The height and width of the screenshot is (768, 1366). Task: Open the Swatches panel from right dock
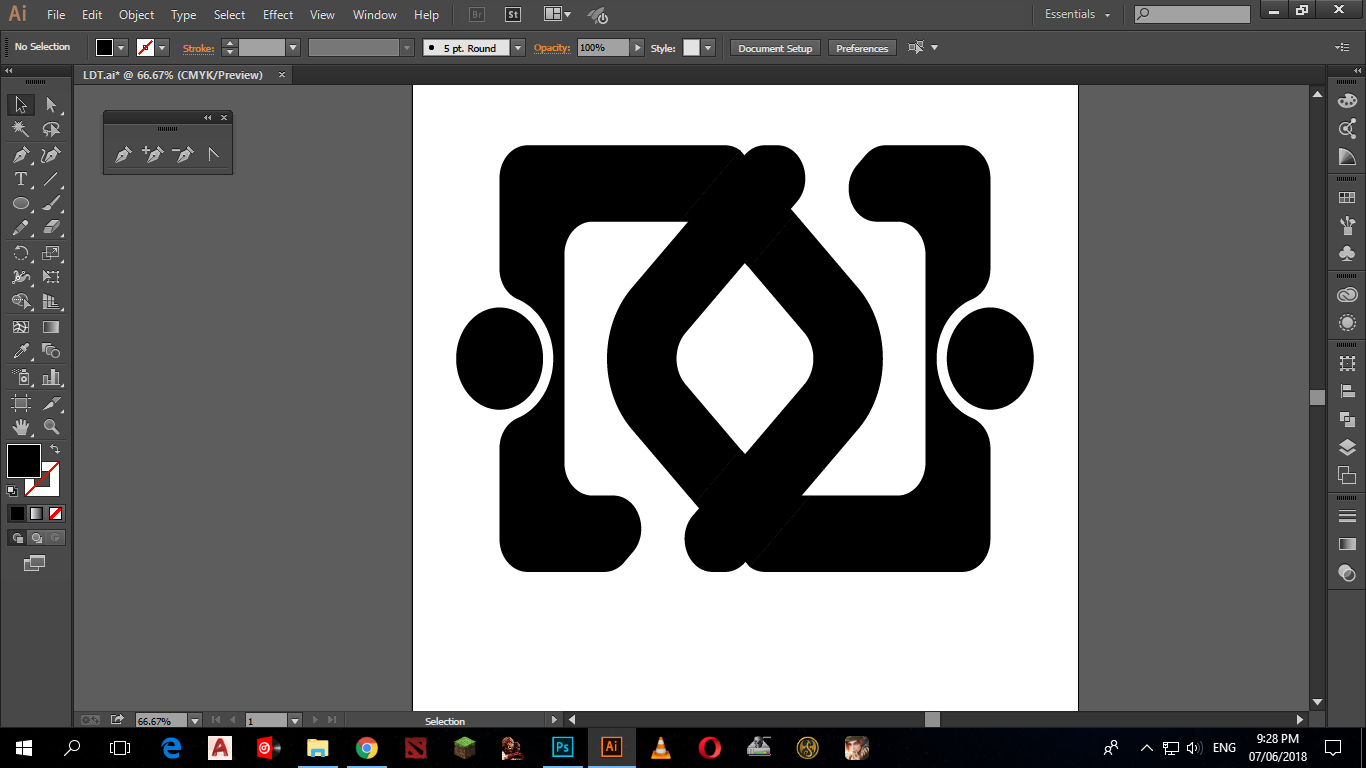pos(1347,198)
